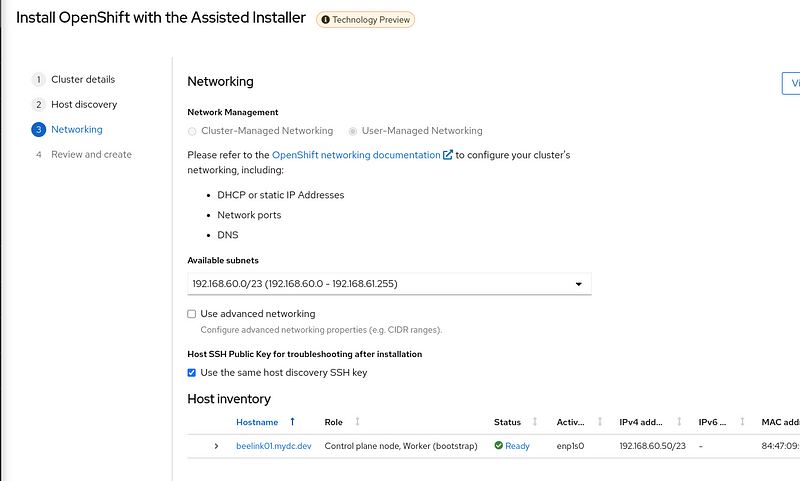
Task: Click the Ready status link
Action: tap(517, 446)
